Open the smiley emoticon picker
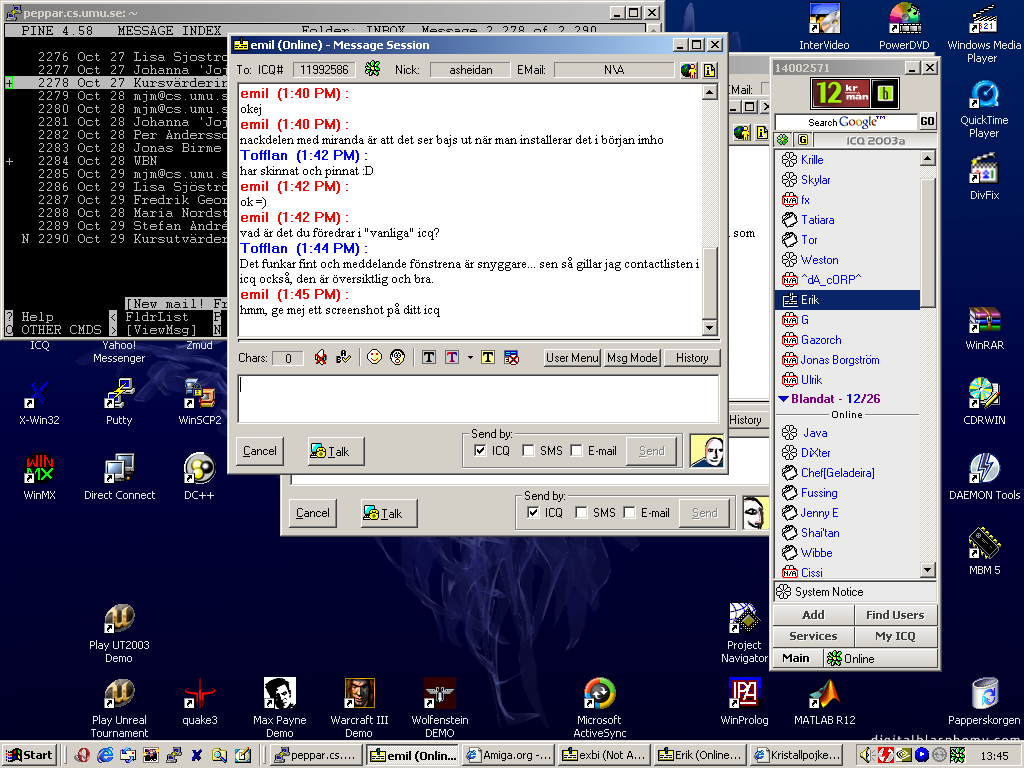The image size is (1024, 768). click(x=374, y=357)
